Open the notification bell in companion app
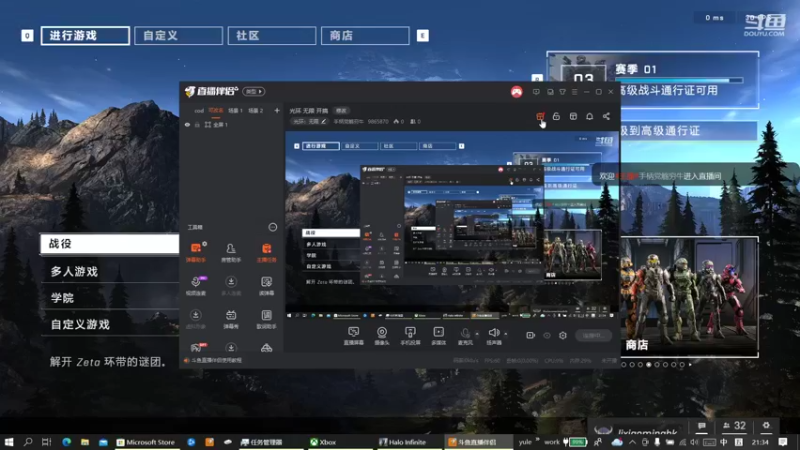Image resolution: width=800 pixels, height=450 pixels. 589,116
